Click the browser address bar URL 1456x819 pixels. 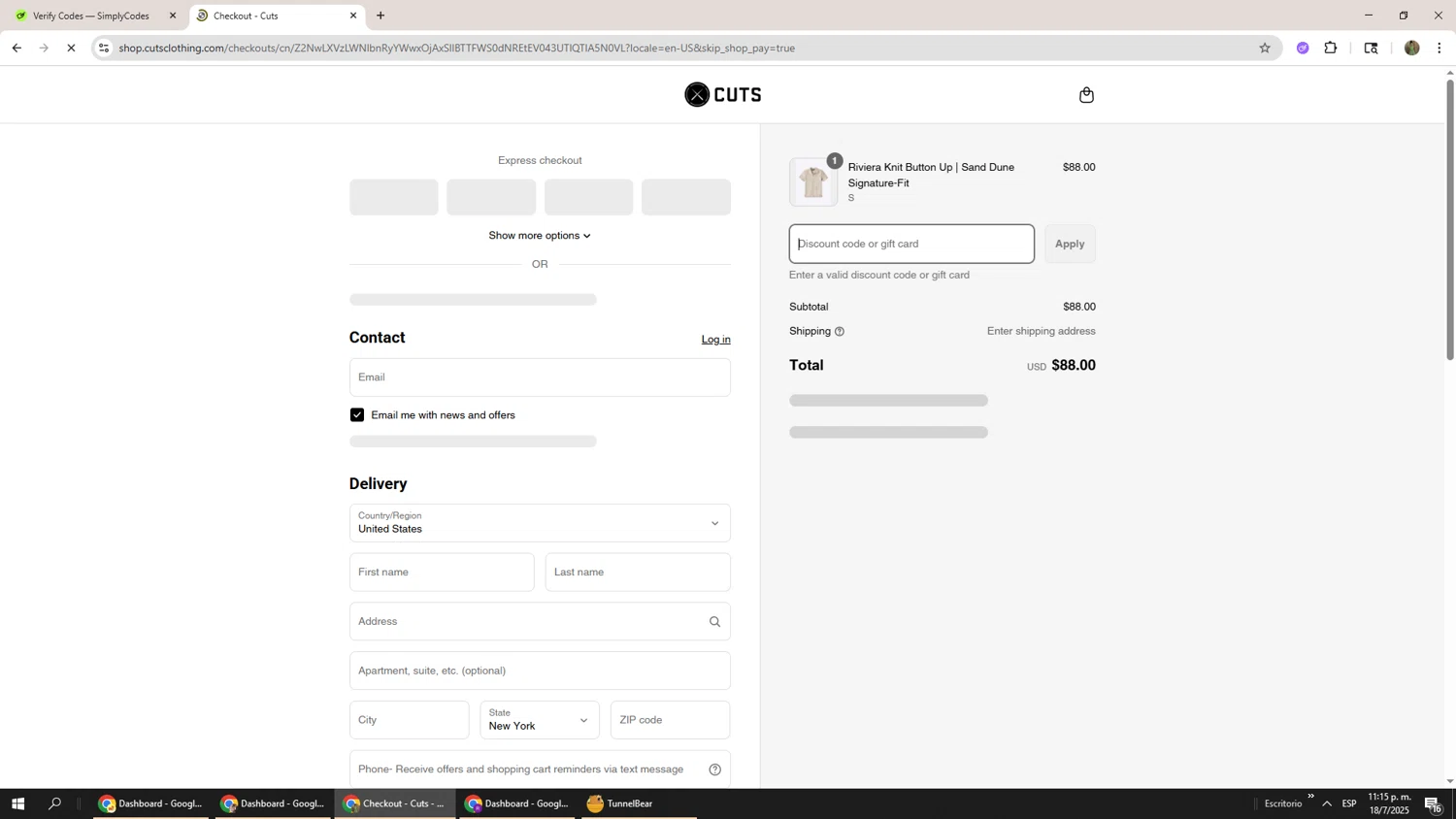(x=456, y=48)
